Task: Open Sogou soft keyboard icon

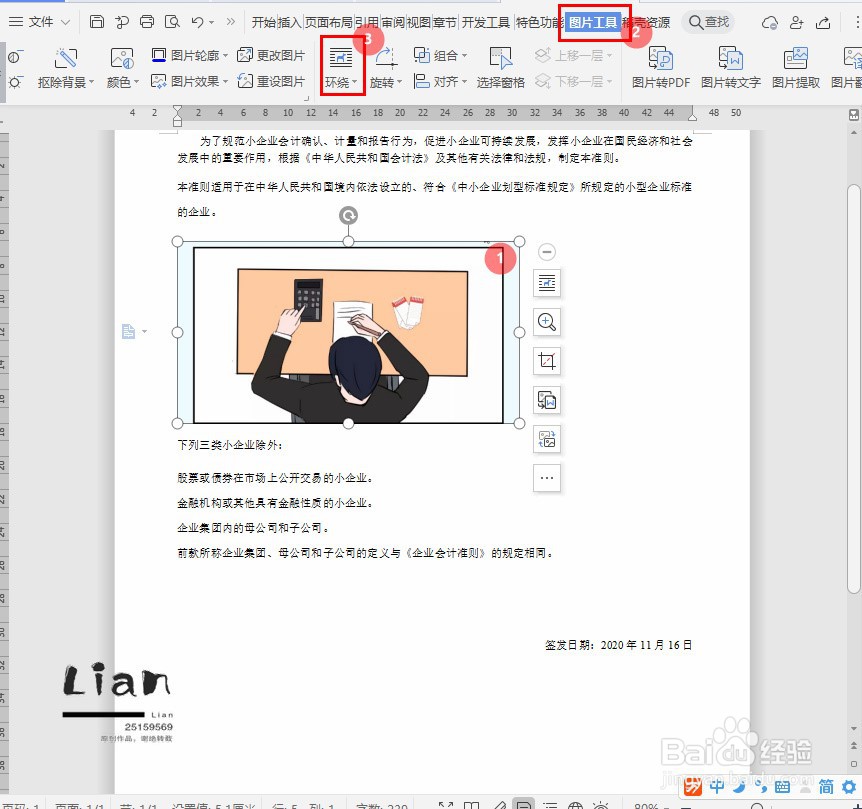Action: (782, 787)
